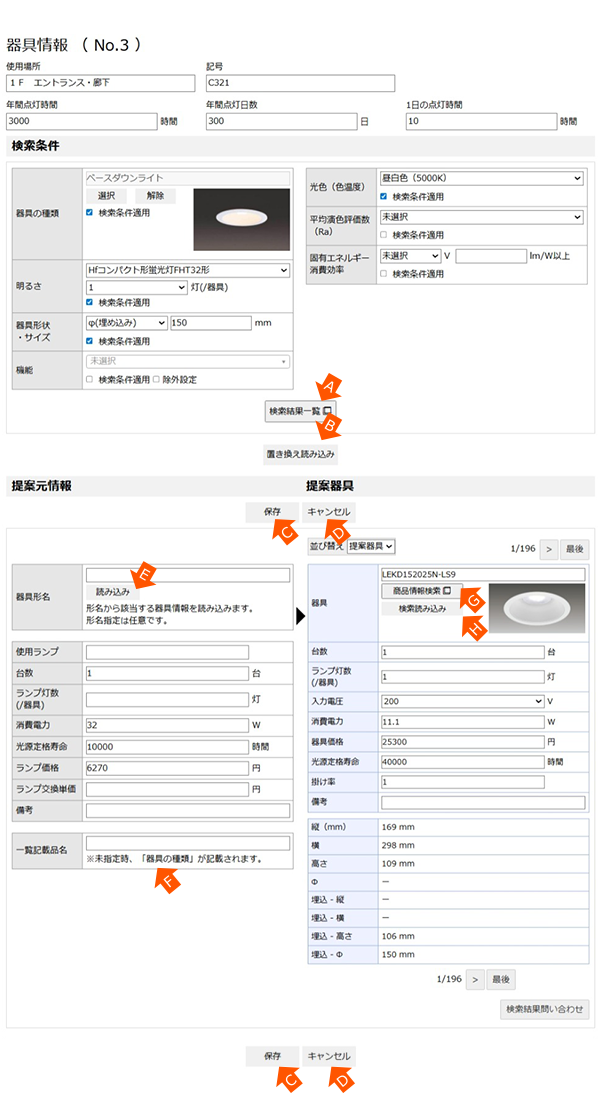Open the 並び替え sort dropdown

(371, 546)
